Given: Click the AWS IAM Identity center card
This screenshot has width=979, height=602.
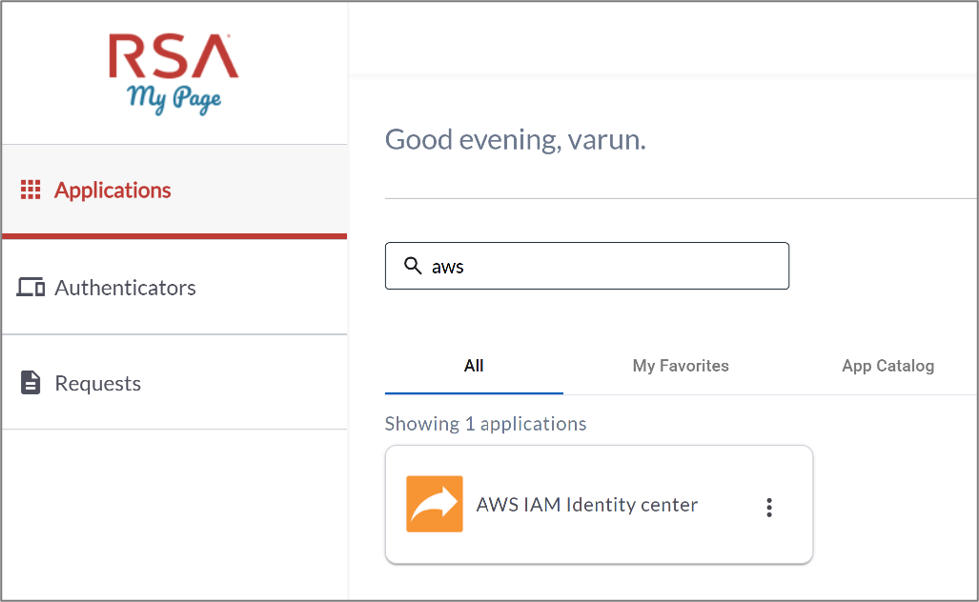Looking at the screenshot, I should pos(599,505).
